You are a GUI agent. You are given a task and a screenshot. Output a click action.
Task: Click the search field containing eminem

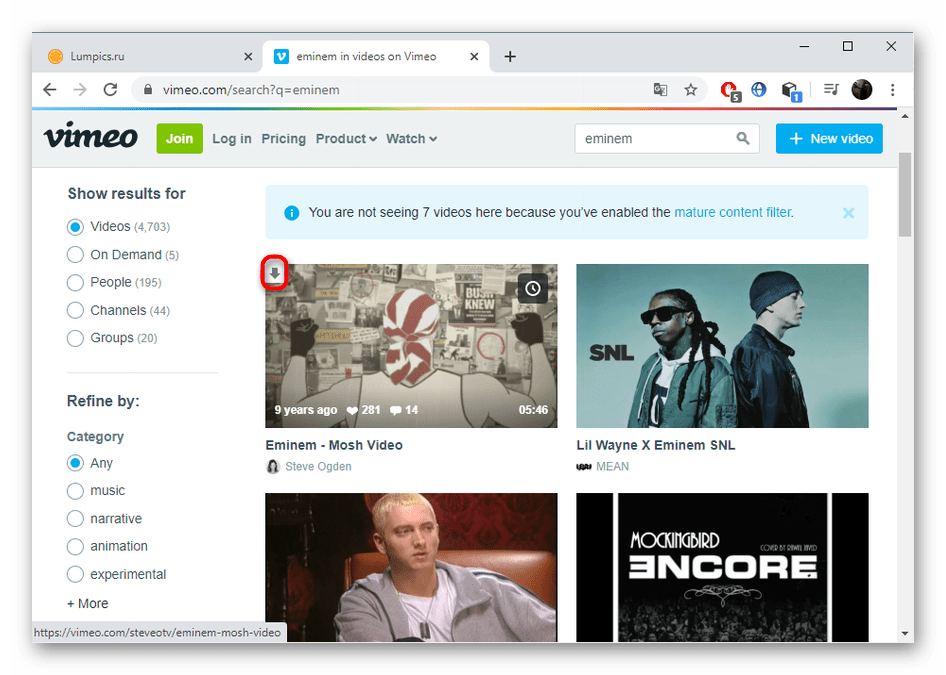(655, 139)
